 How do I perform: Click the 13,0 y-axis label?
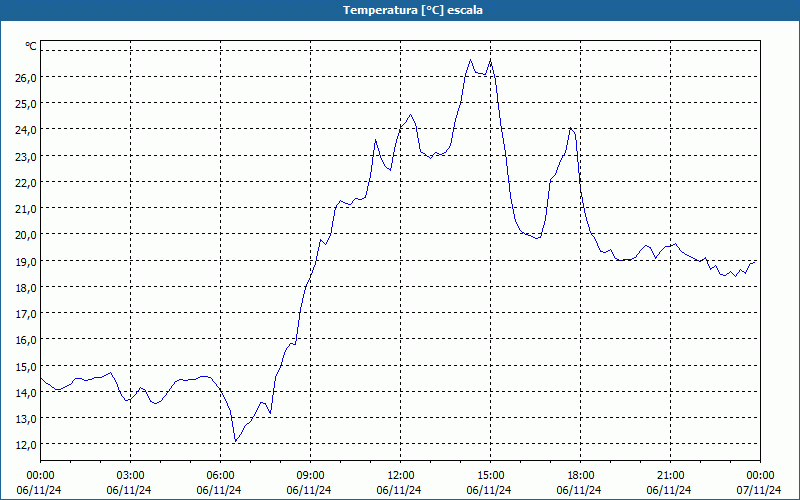pos(26,418)
